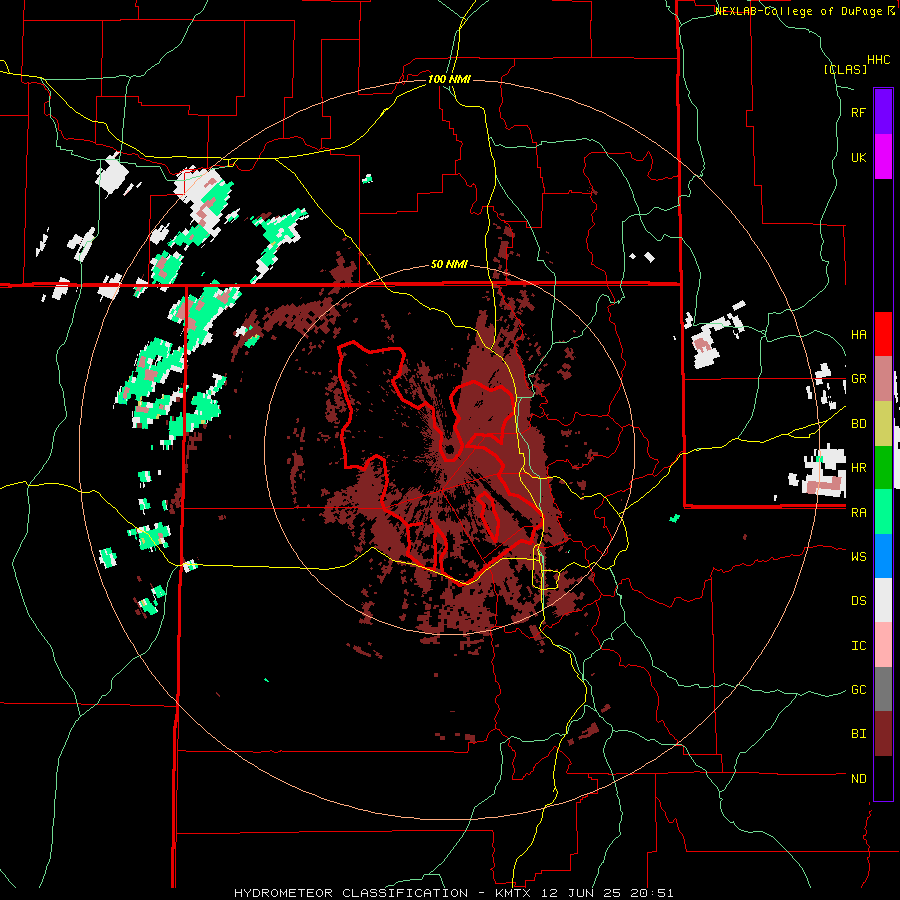Click the BI legend label
Image resolution: width=900 pixels, height=900 pixels.
pos(858,734)
